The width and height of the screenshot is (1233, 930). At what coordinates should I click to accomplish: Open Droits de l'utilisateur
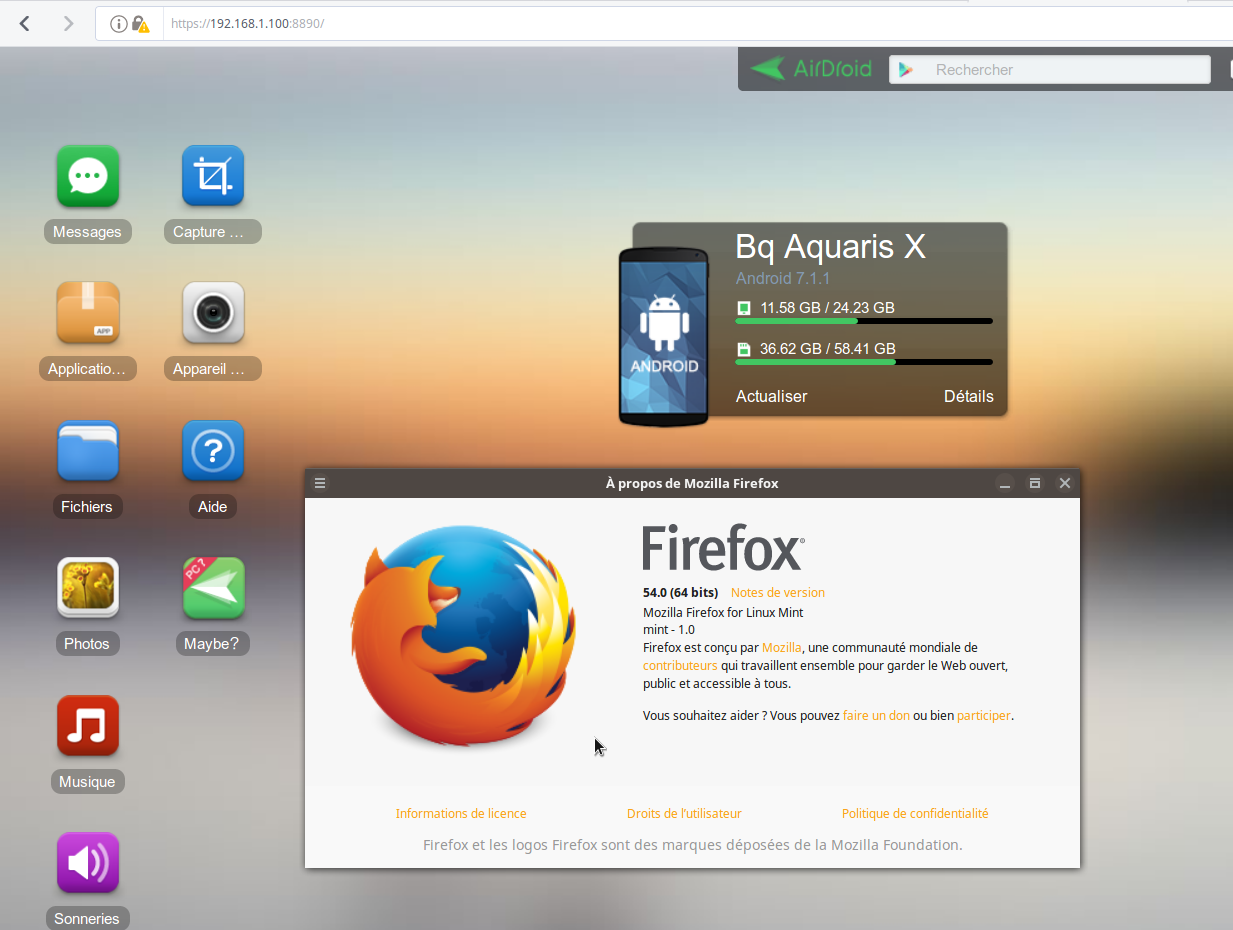click(x=684, y=814)
